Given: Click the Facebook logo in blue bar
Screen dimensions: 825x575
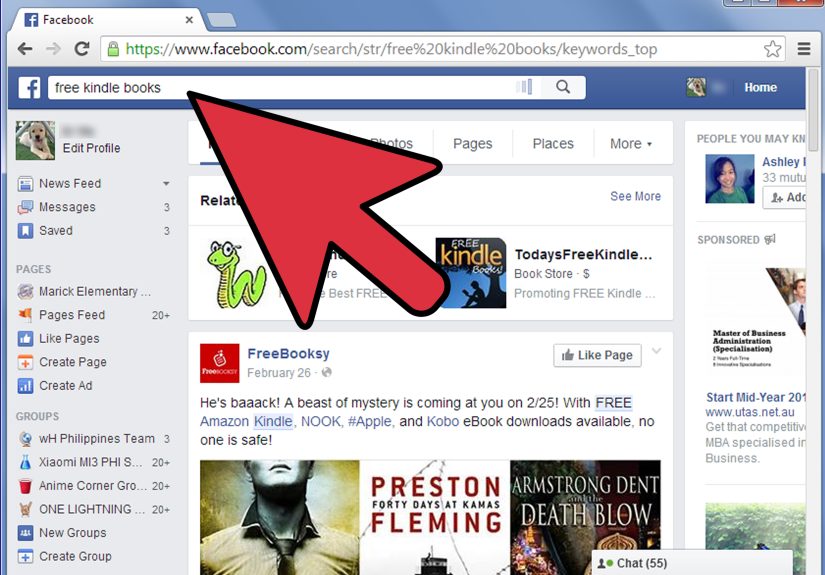Looking at the screenshot, I should point(29,87).
